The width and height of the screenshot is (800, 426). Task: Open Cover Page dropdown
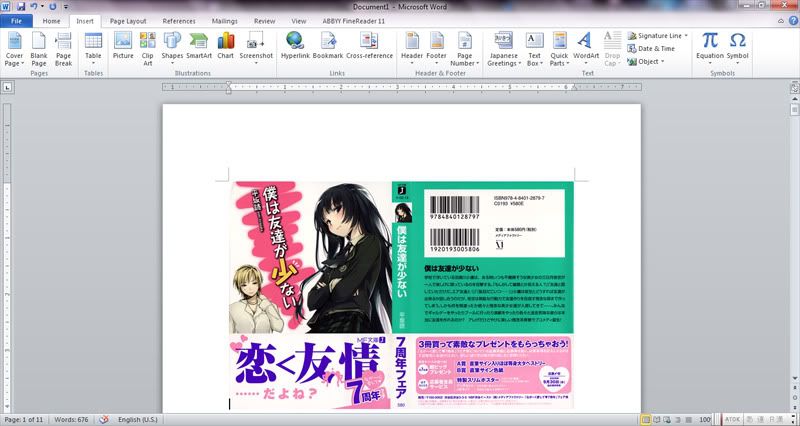14,49
